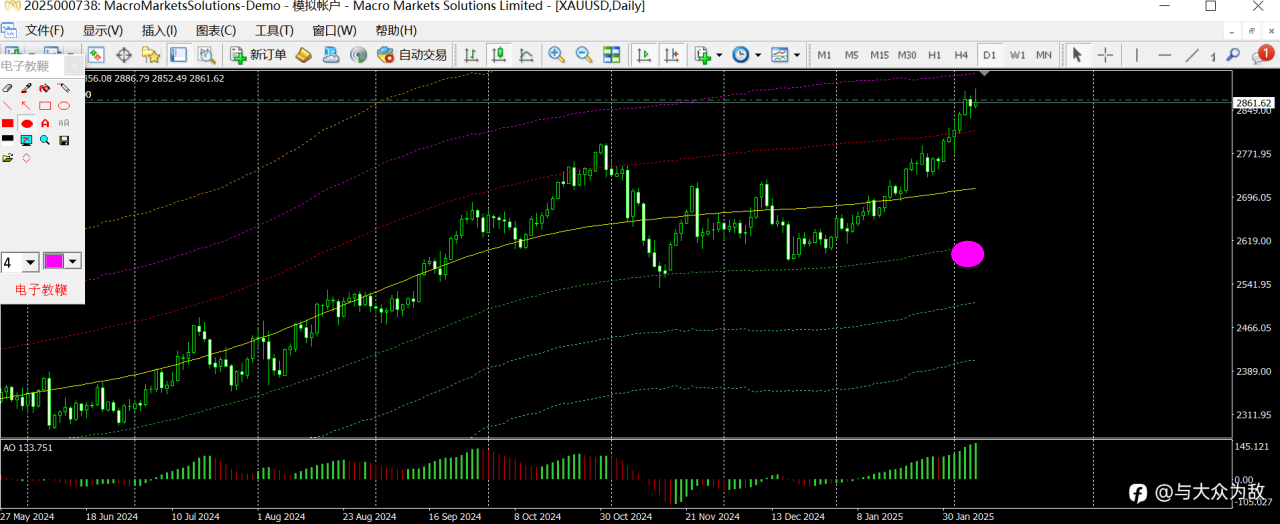Open Data Window crosshair-circle icon
1280x524 pixels.
click(x=125, y=55)
